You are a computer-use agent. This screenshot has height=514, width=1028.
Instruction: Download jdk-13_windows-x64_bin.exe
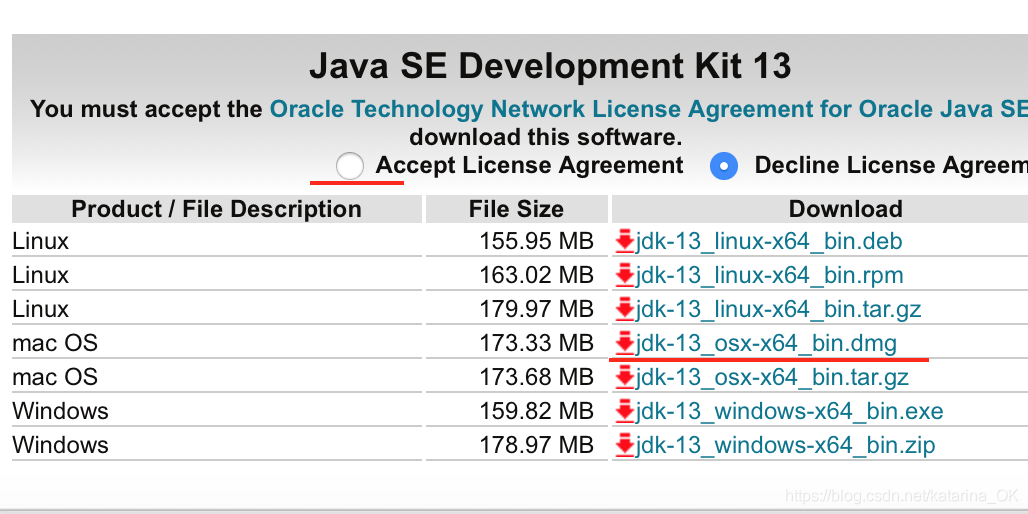[789, 412]
